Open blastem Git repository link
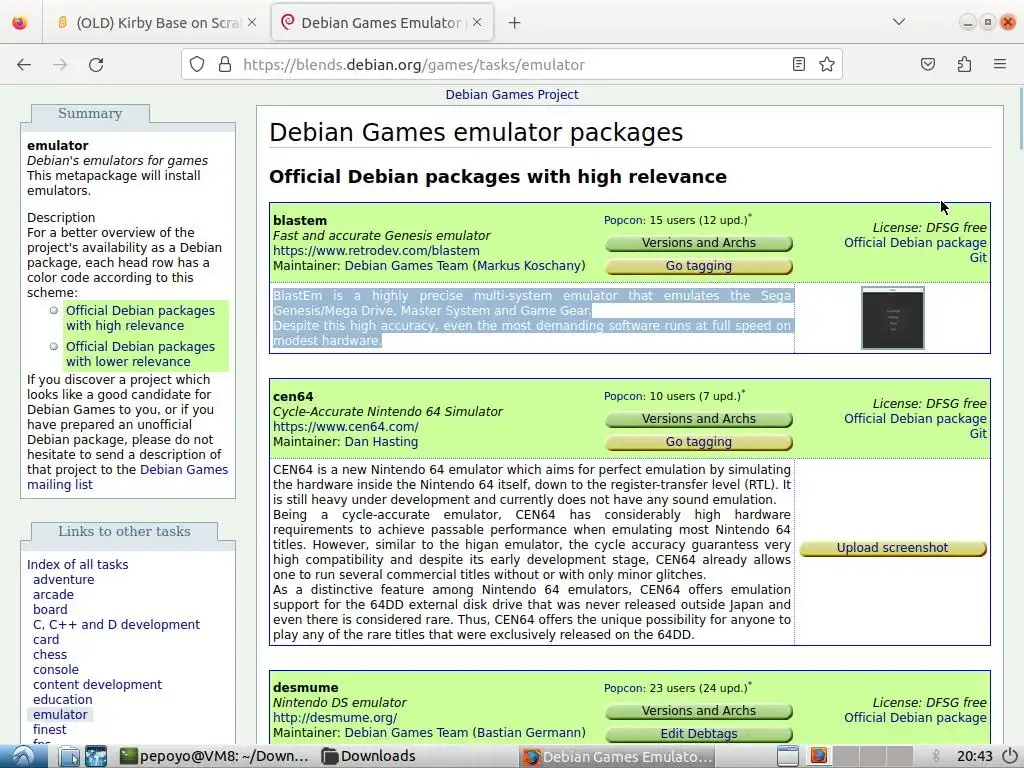 (978, 258)
